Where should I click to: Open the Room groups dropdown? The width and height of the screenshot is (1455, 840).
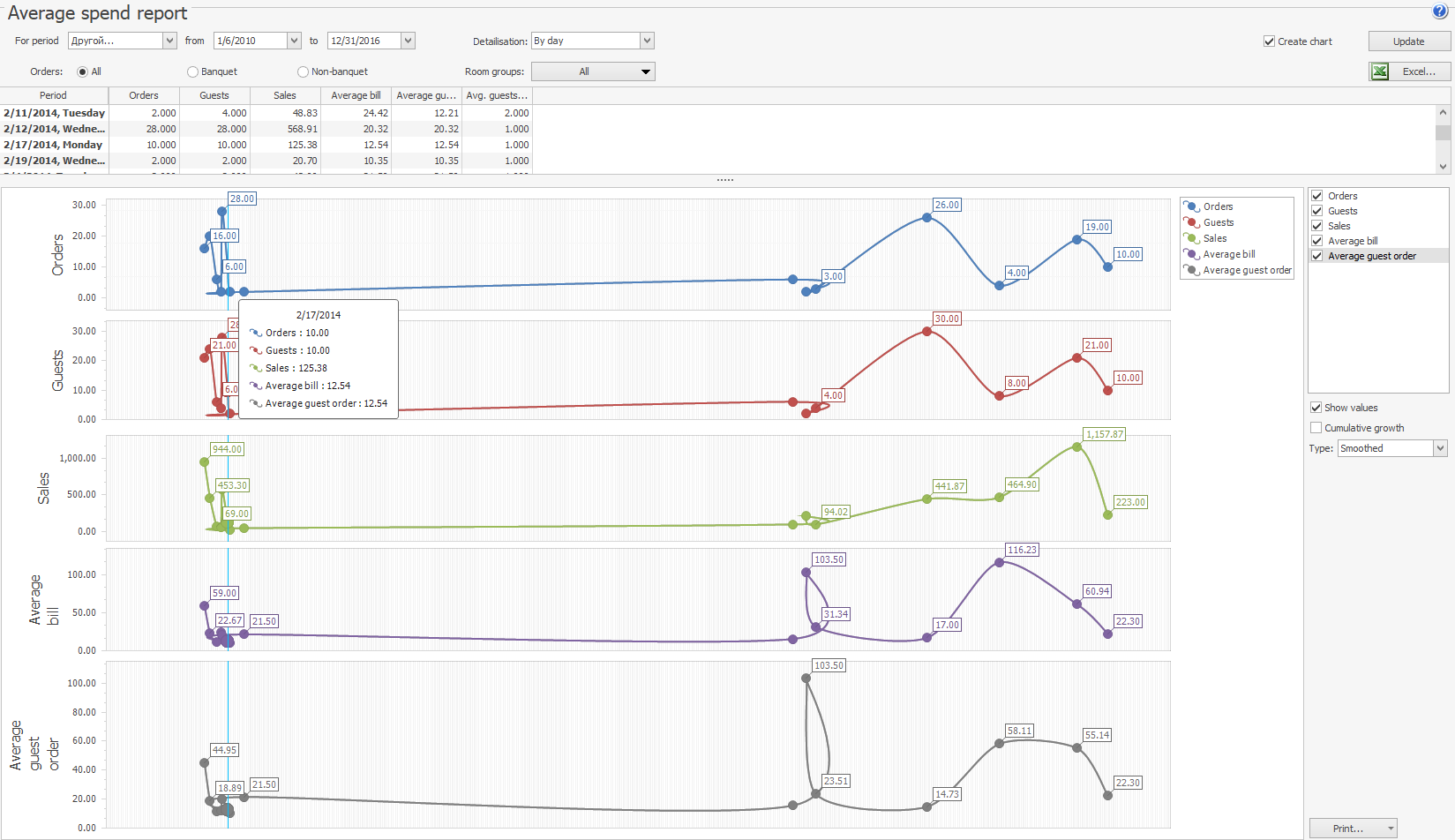pos(646,71)
